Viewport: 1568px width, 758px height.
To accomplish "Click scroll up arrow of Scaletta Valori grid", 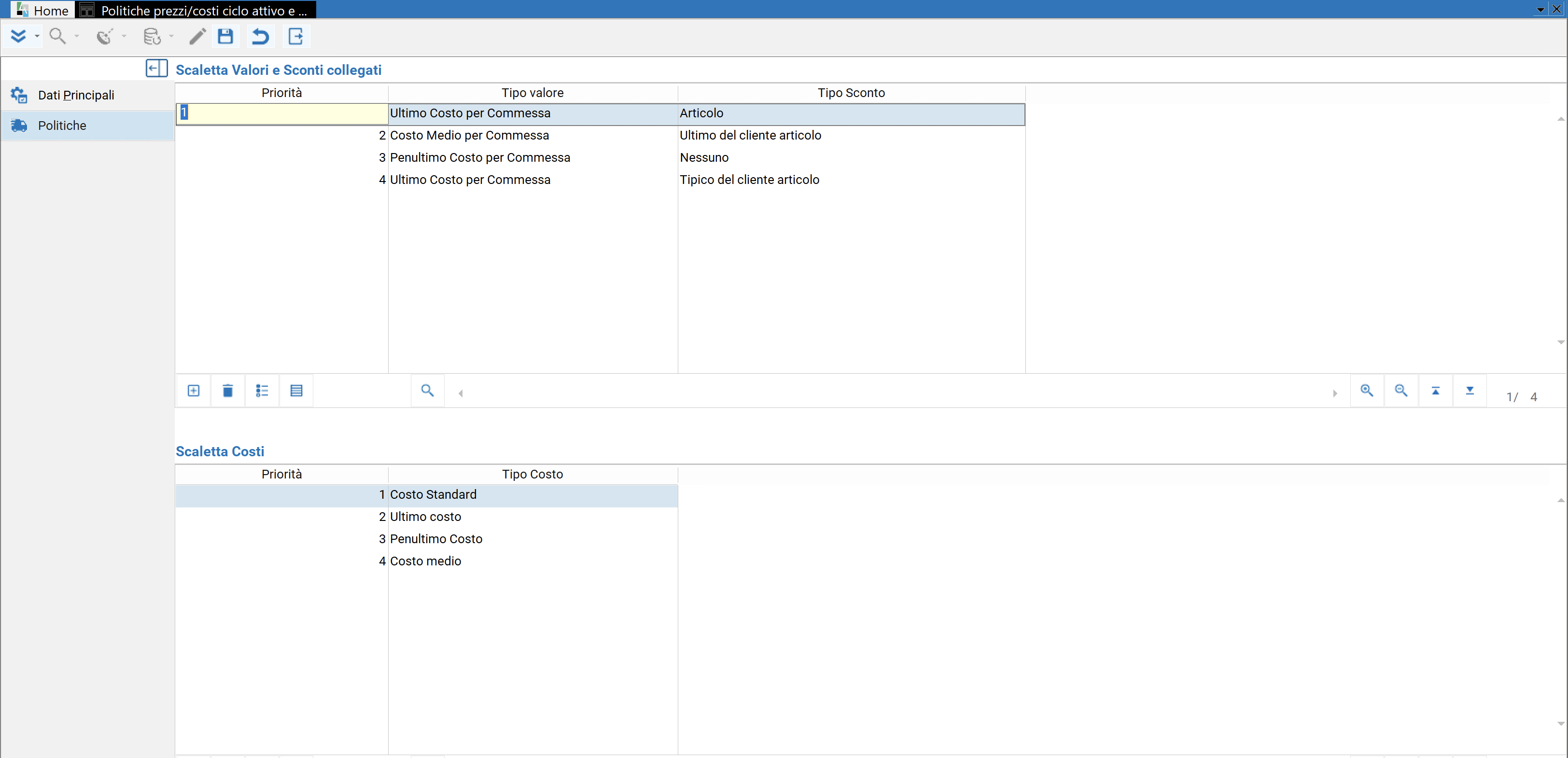I will [1561, 119].
